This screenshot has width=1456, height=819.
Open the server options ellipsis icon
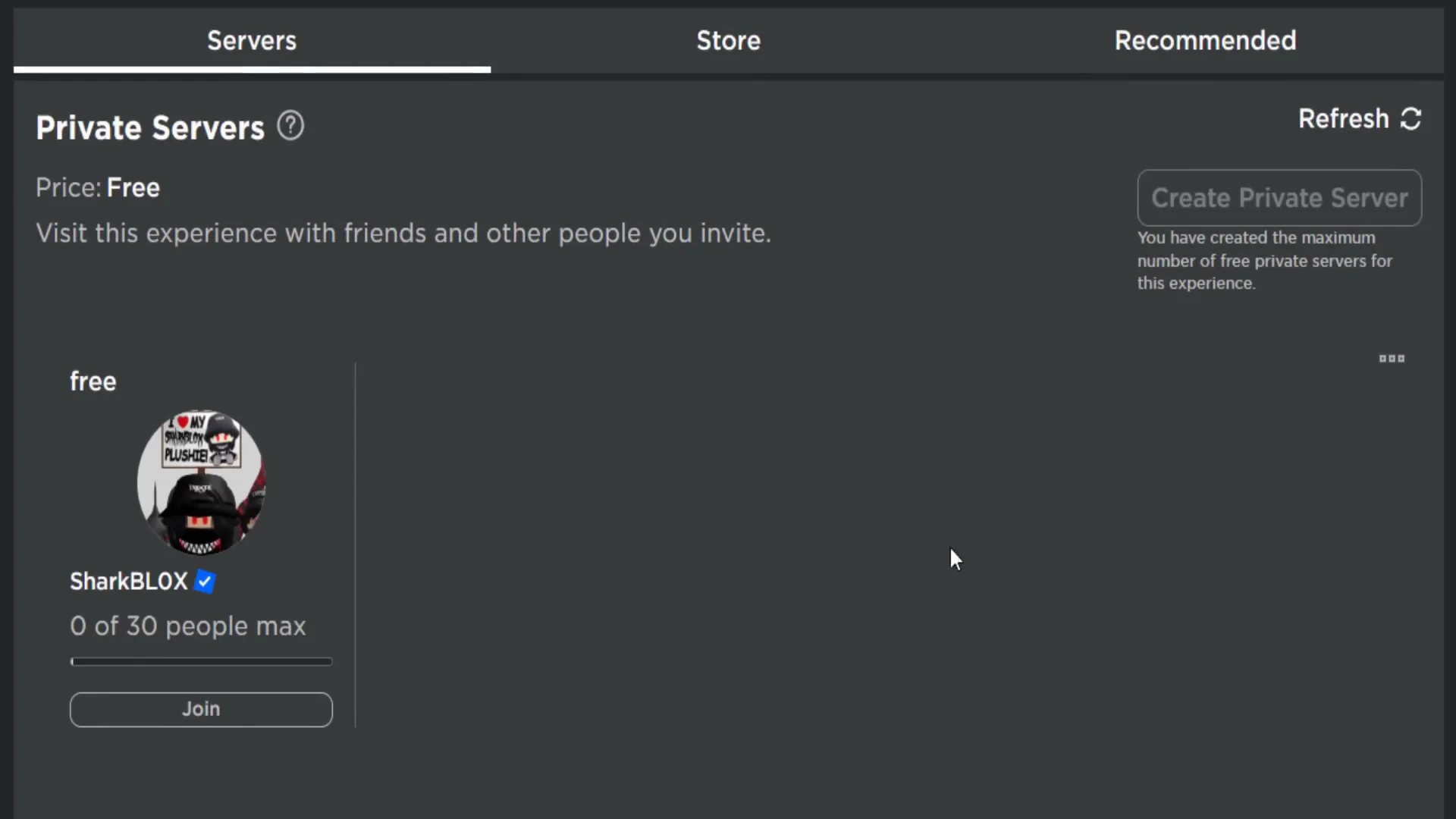pos(1392,359)
